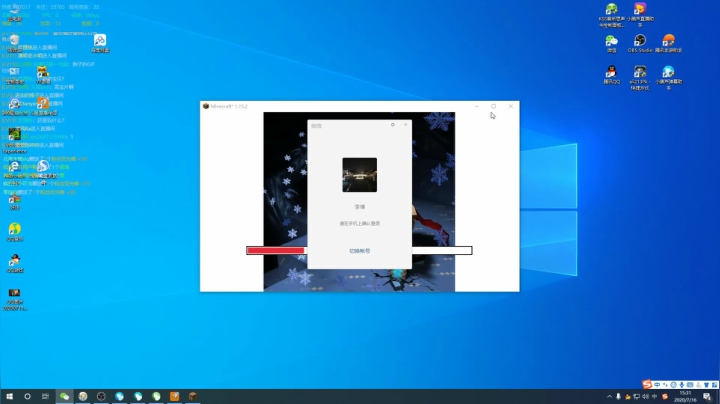
Task: Open the Recycle Bin desktop icon
Action: click(x=14, y=44)
